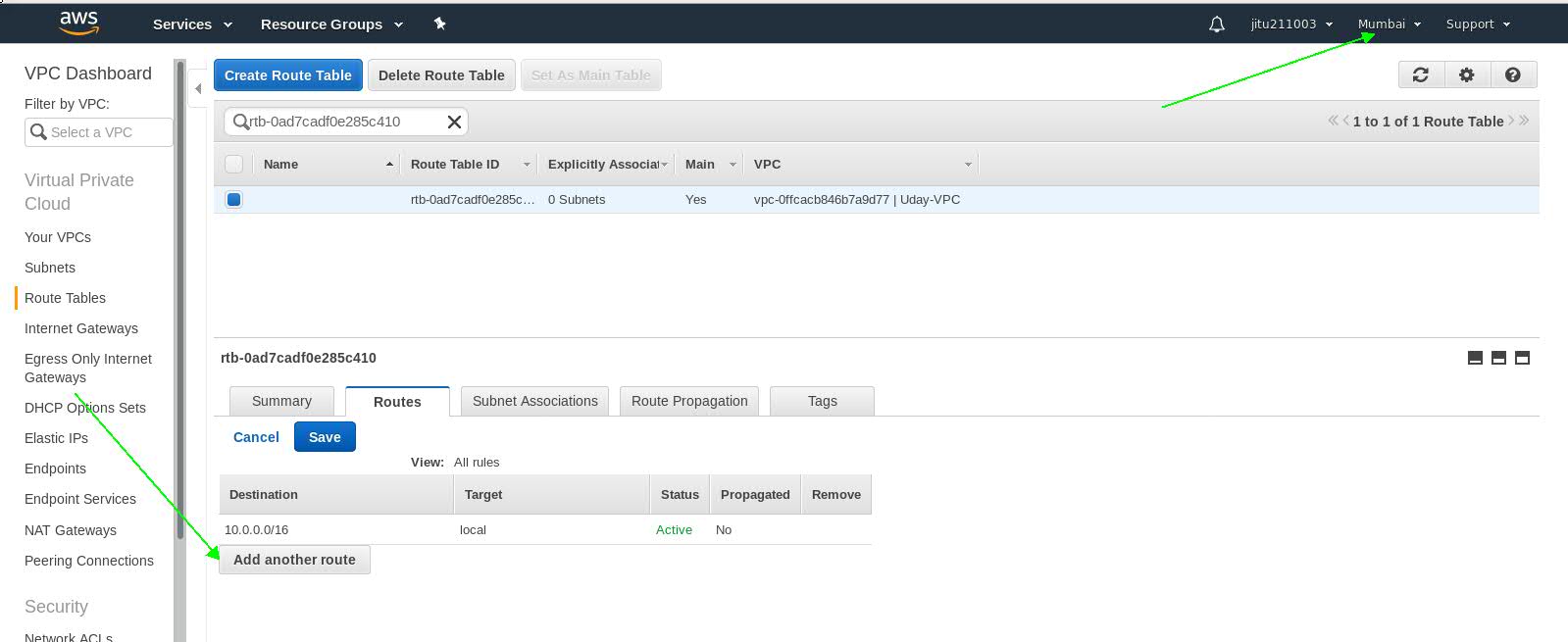Open Elastic IPs page
1568x642 pixels.
(56, 438)
